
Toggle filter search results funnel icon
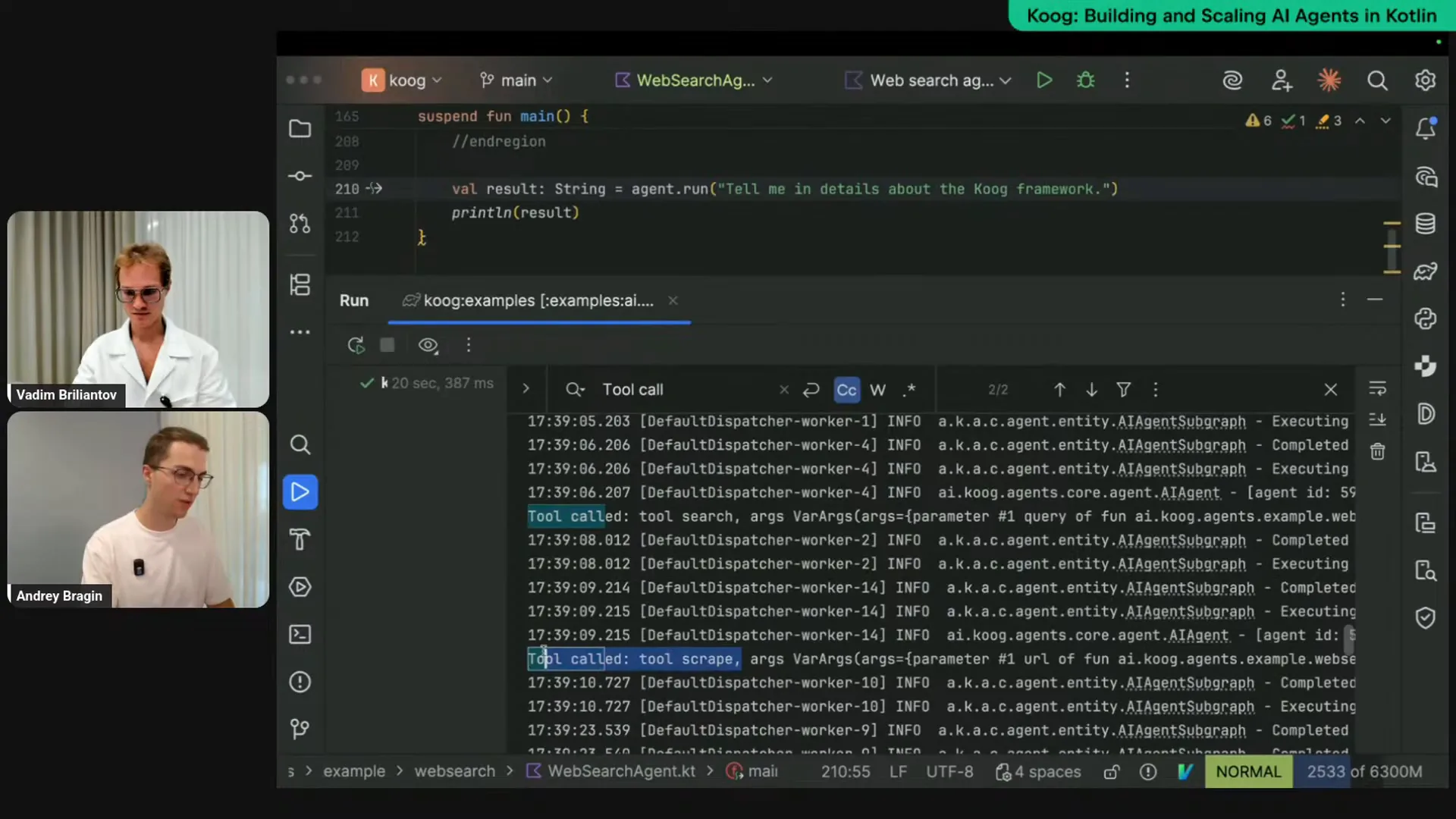click(1124, 390)
